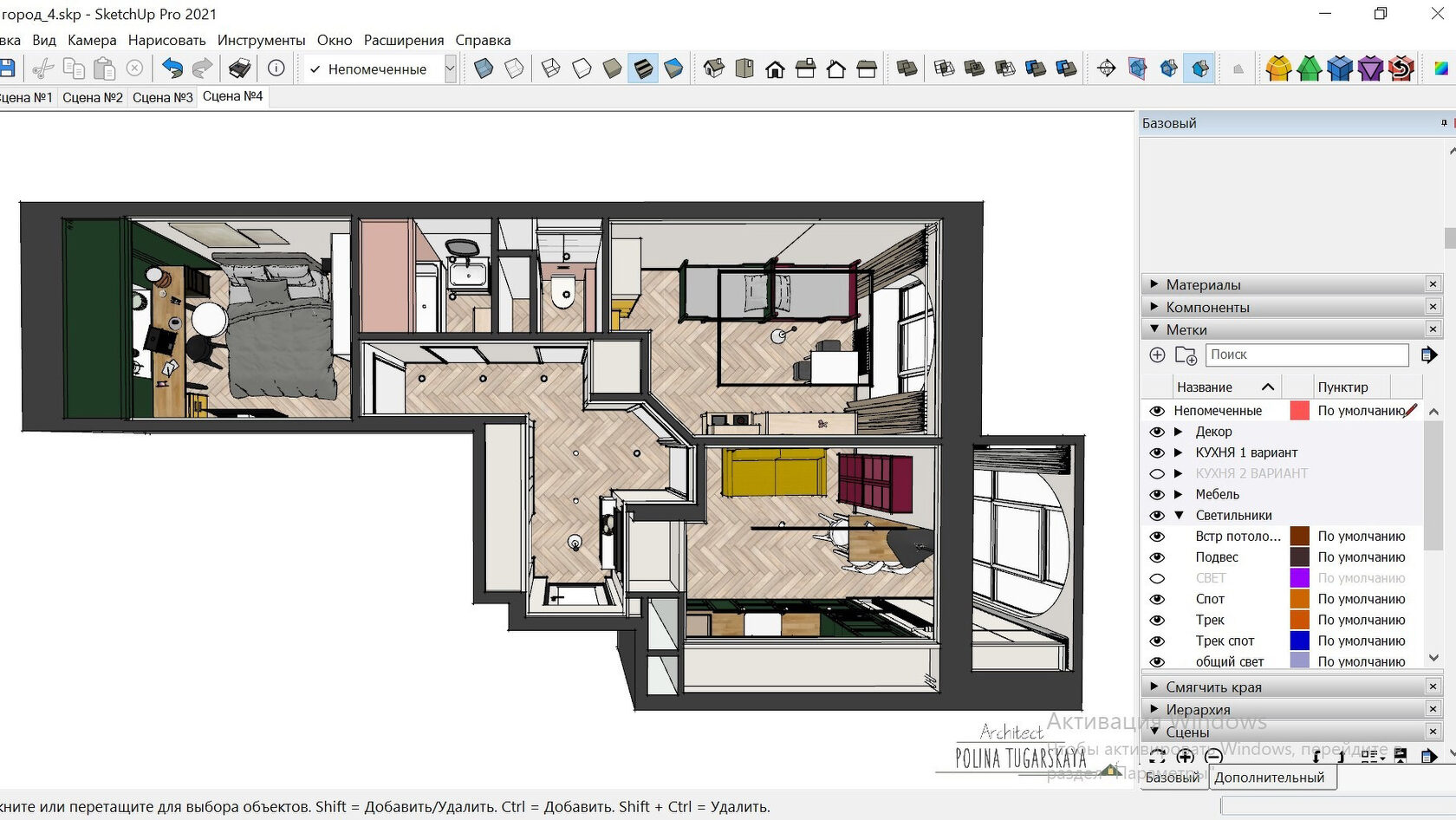Image resolution: width=1456 pixels, height=820 pixels.
Task: Open the Камера menu
Action: coord(92,40)
